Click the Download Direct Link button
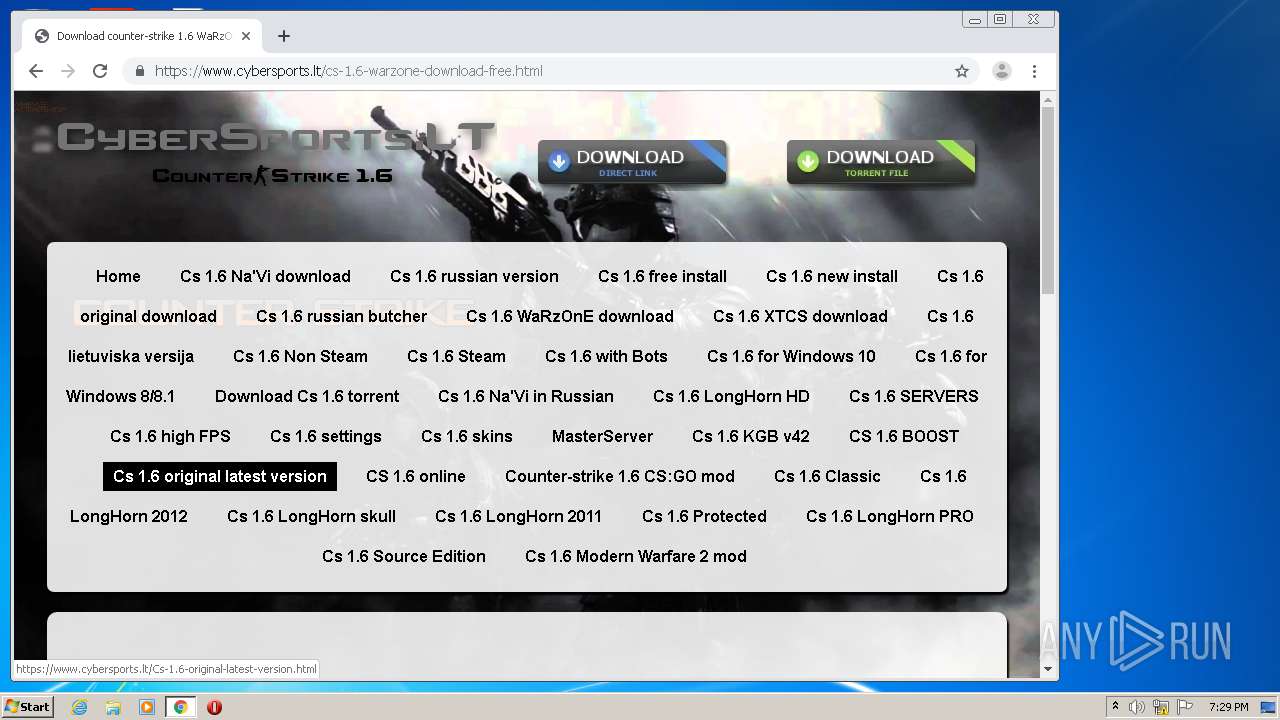This screenshot has height=720, width=1280. point(632,162)
